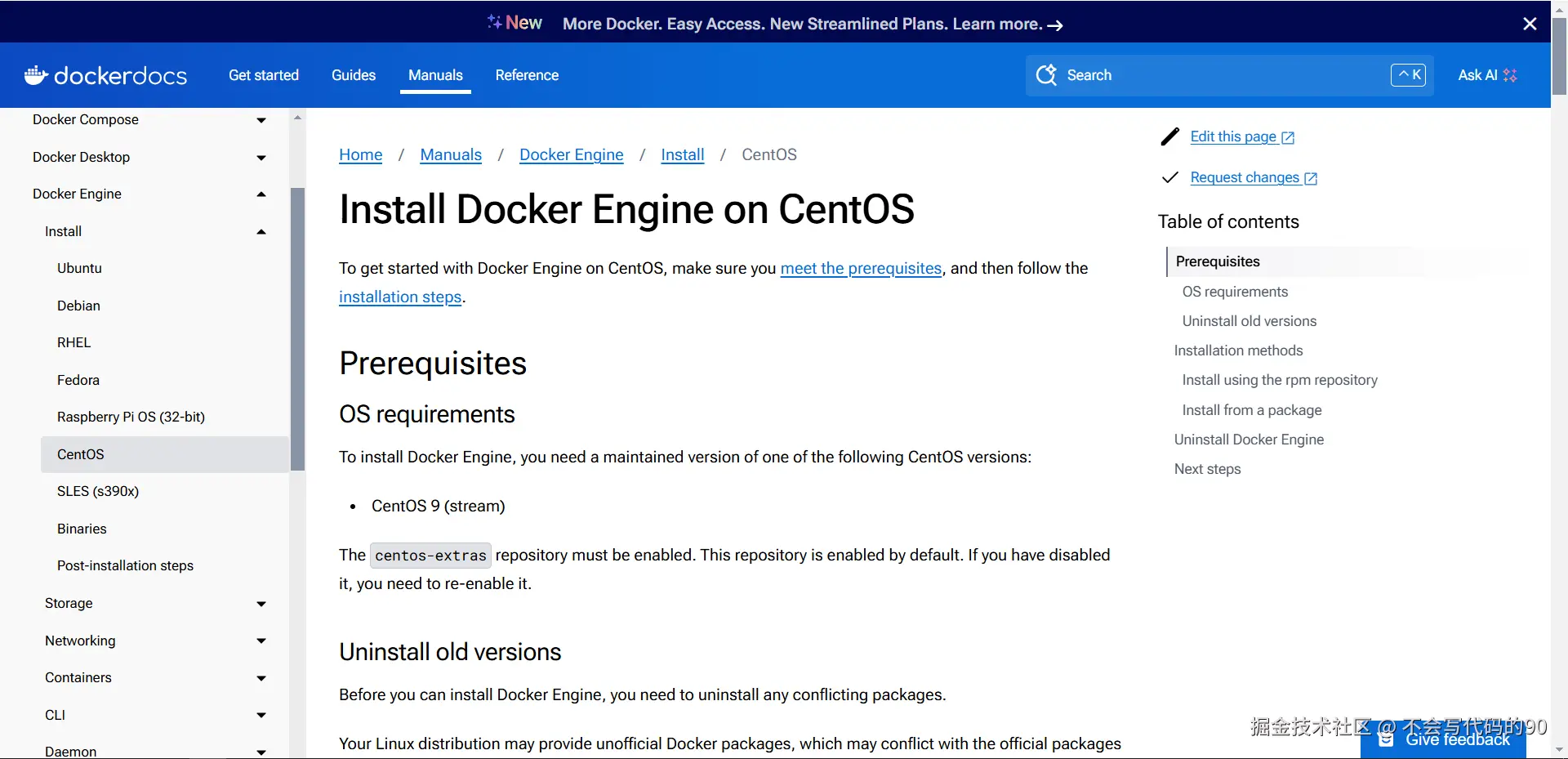Image resolution: width=1568 pixels, height=759 pixels.
Task: Click into the Search input field
Action: pos(1225,75)
